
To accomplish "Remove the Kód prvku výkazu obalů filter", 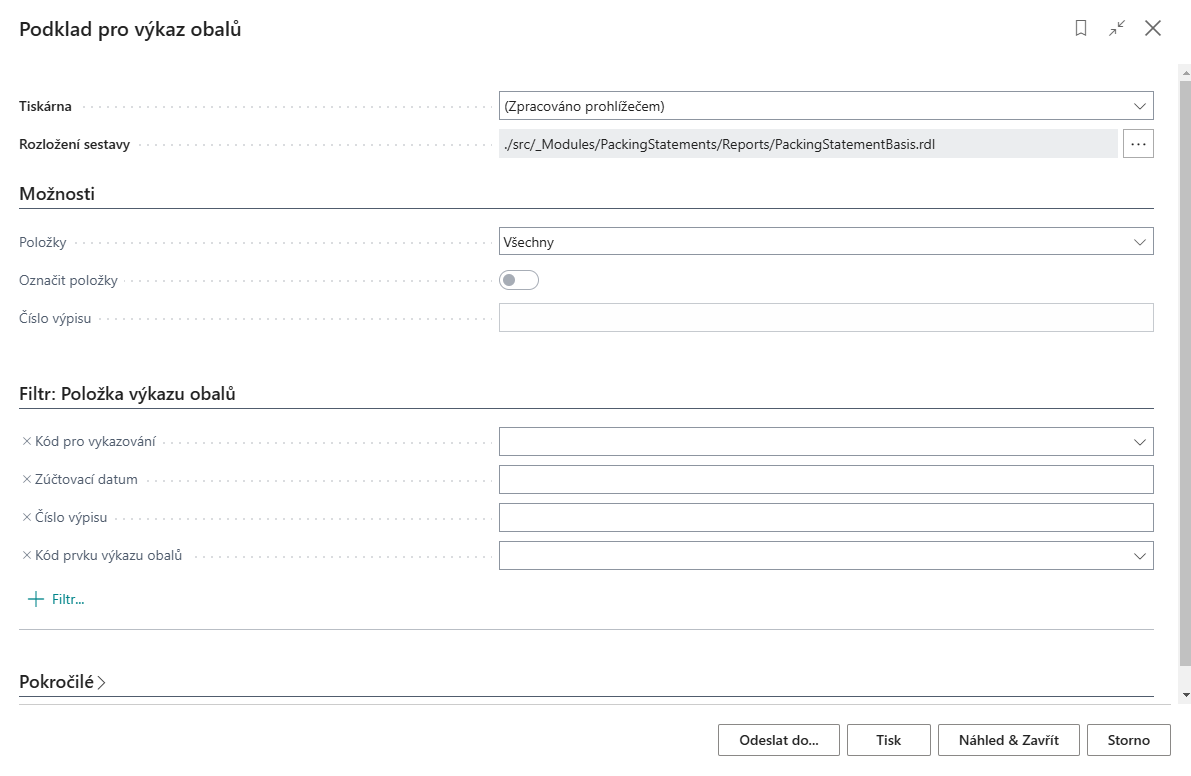I will coord(27,555).
